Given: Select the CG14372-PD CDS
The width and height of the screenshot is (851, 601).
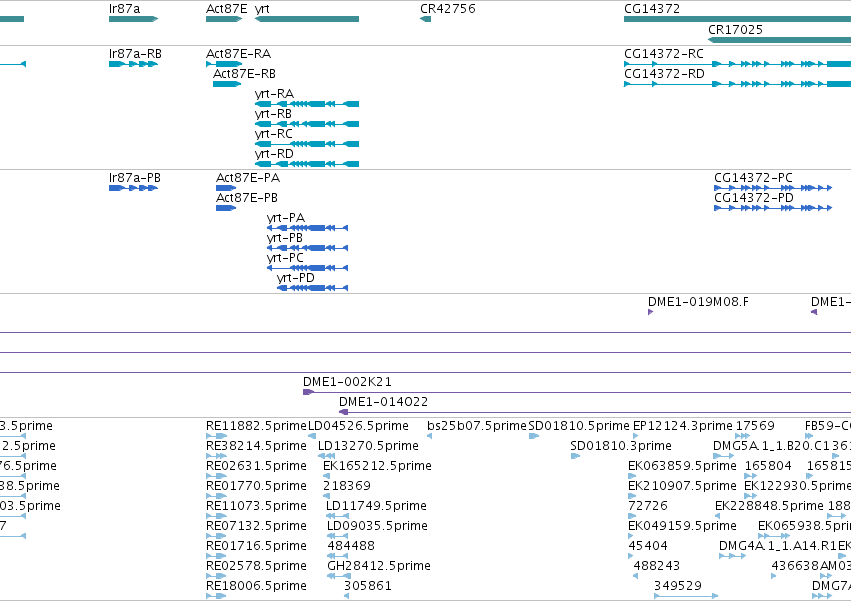Looking at the screenshot, I should (x=773, y=208).
